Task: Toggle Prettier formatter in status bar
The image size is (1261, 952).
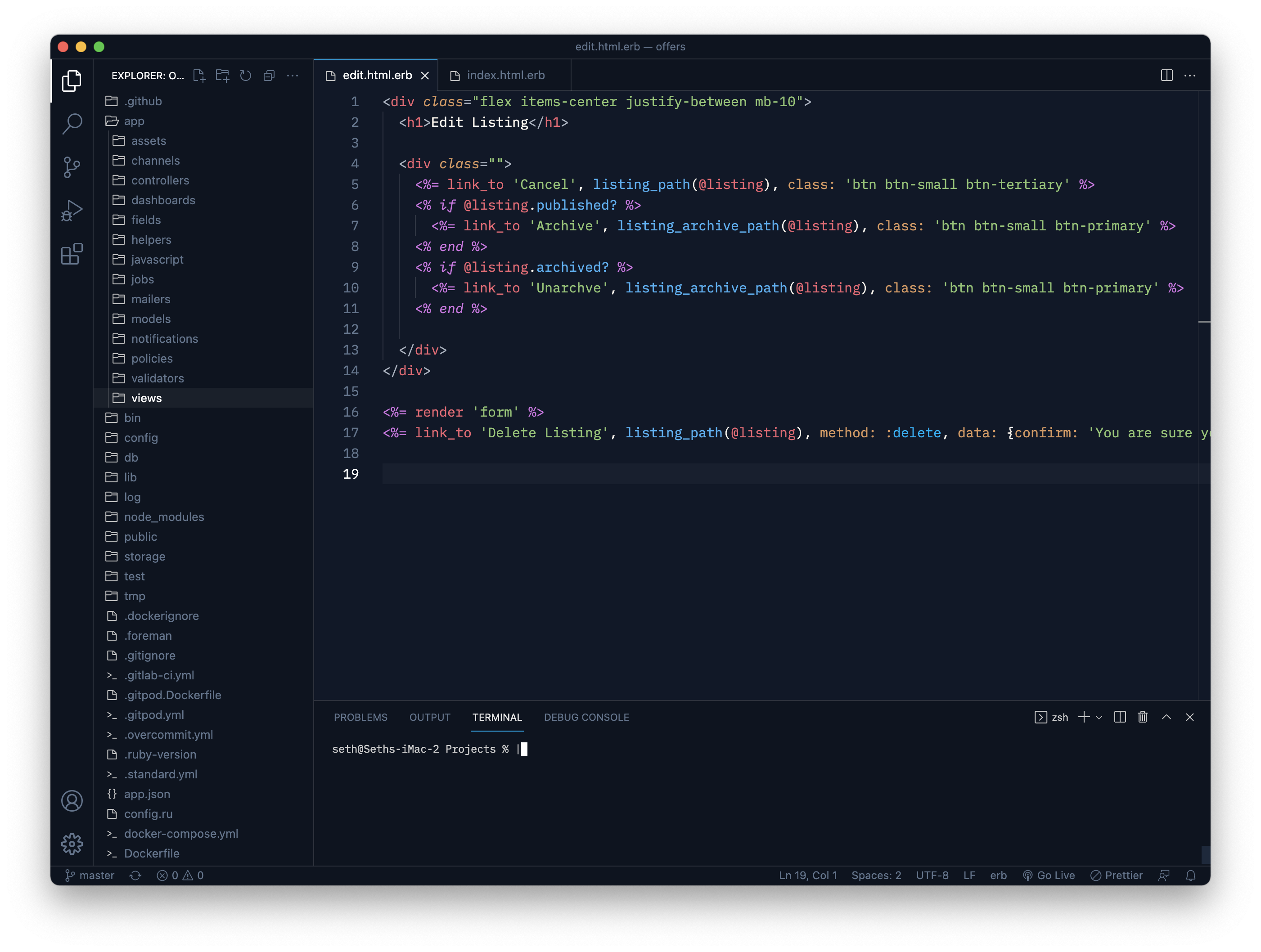Action: coord(1116,875)
